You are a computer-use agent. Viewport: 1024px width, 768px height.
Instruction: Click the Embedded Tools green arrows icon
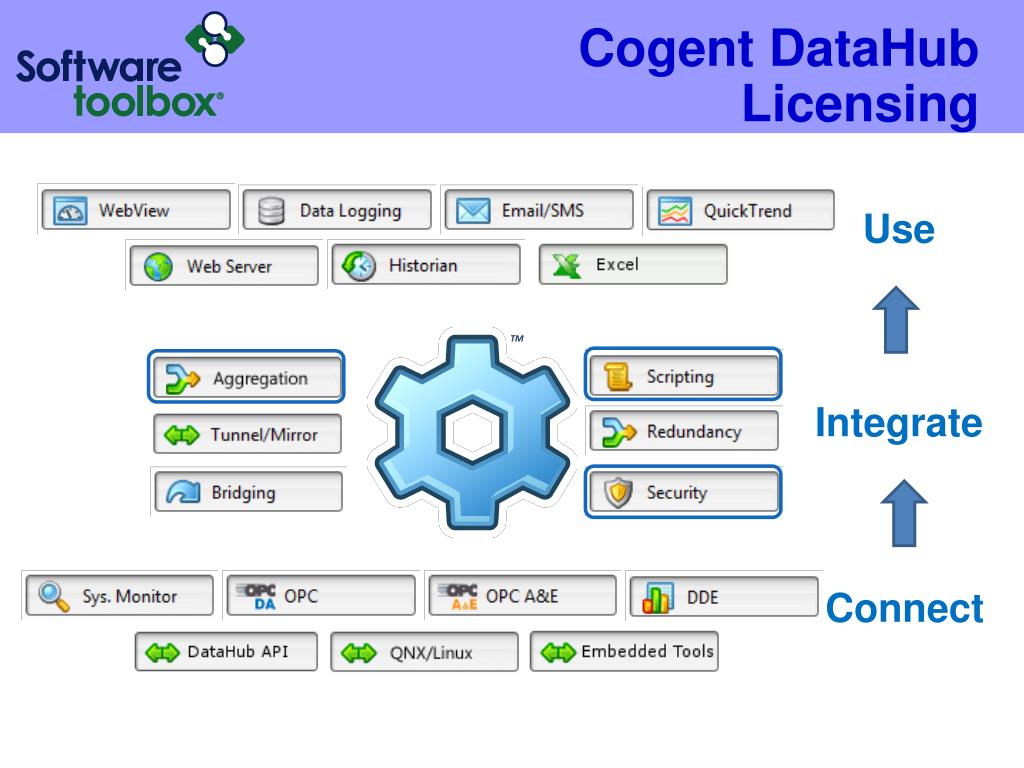click(558, 652)
